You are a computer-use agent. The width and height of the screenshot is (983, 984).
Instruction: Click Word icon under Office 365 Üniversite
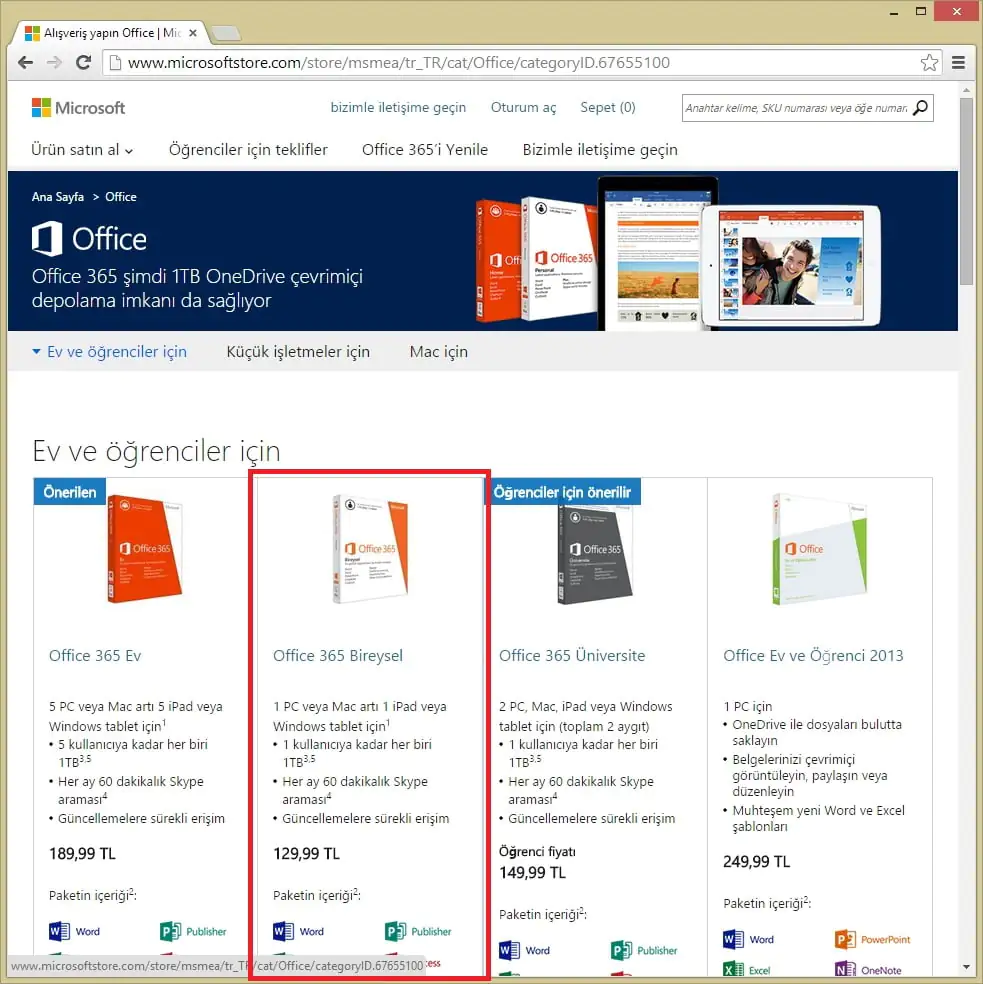(510, 951)
